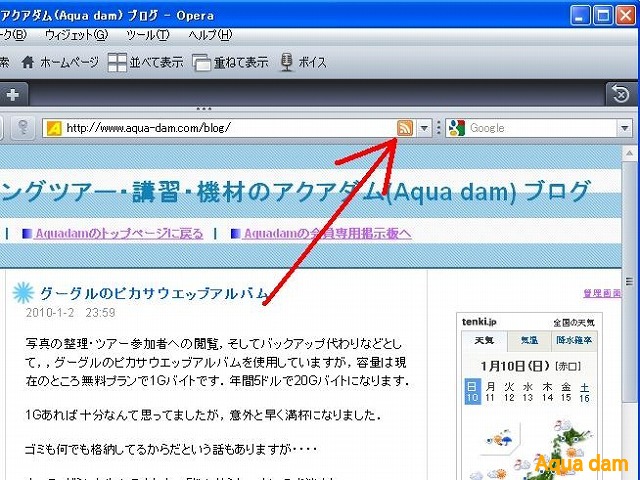
Task: Click the site favicon in address bar
Action: click(x=54, y=129)
